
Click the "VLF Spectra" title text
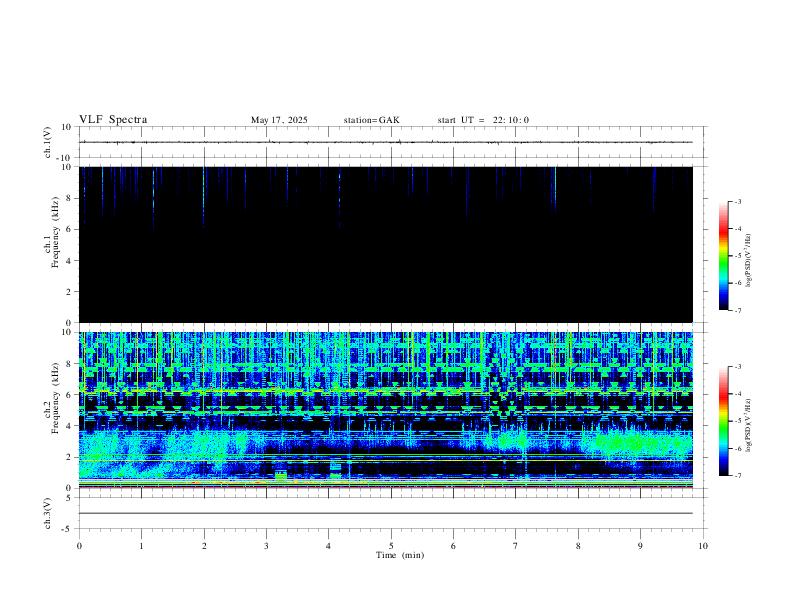[113, 120]
